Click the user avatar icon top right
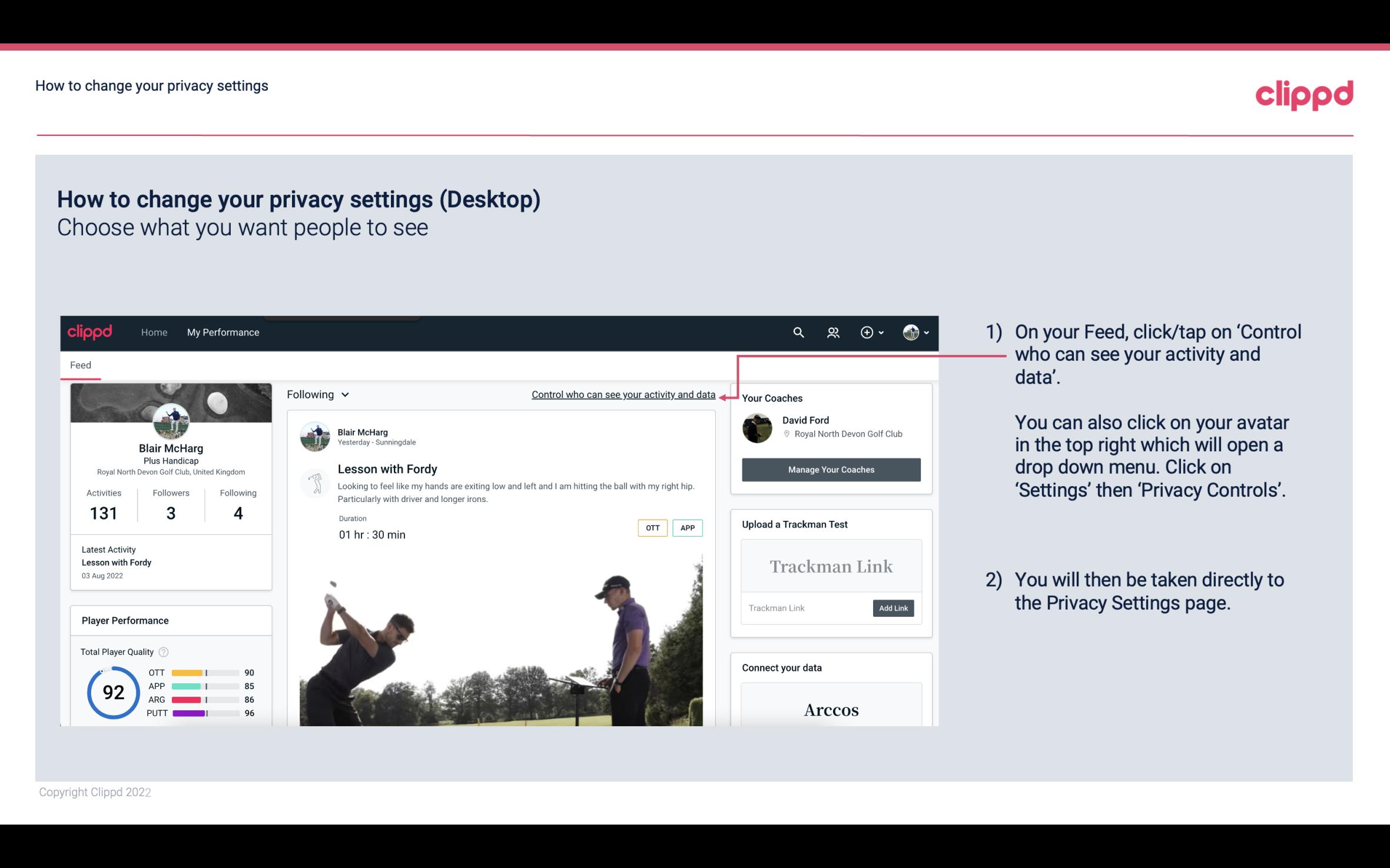Screen dimensions: 1390x868 [909, 332]
